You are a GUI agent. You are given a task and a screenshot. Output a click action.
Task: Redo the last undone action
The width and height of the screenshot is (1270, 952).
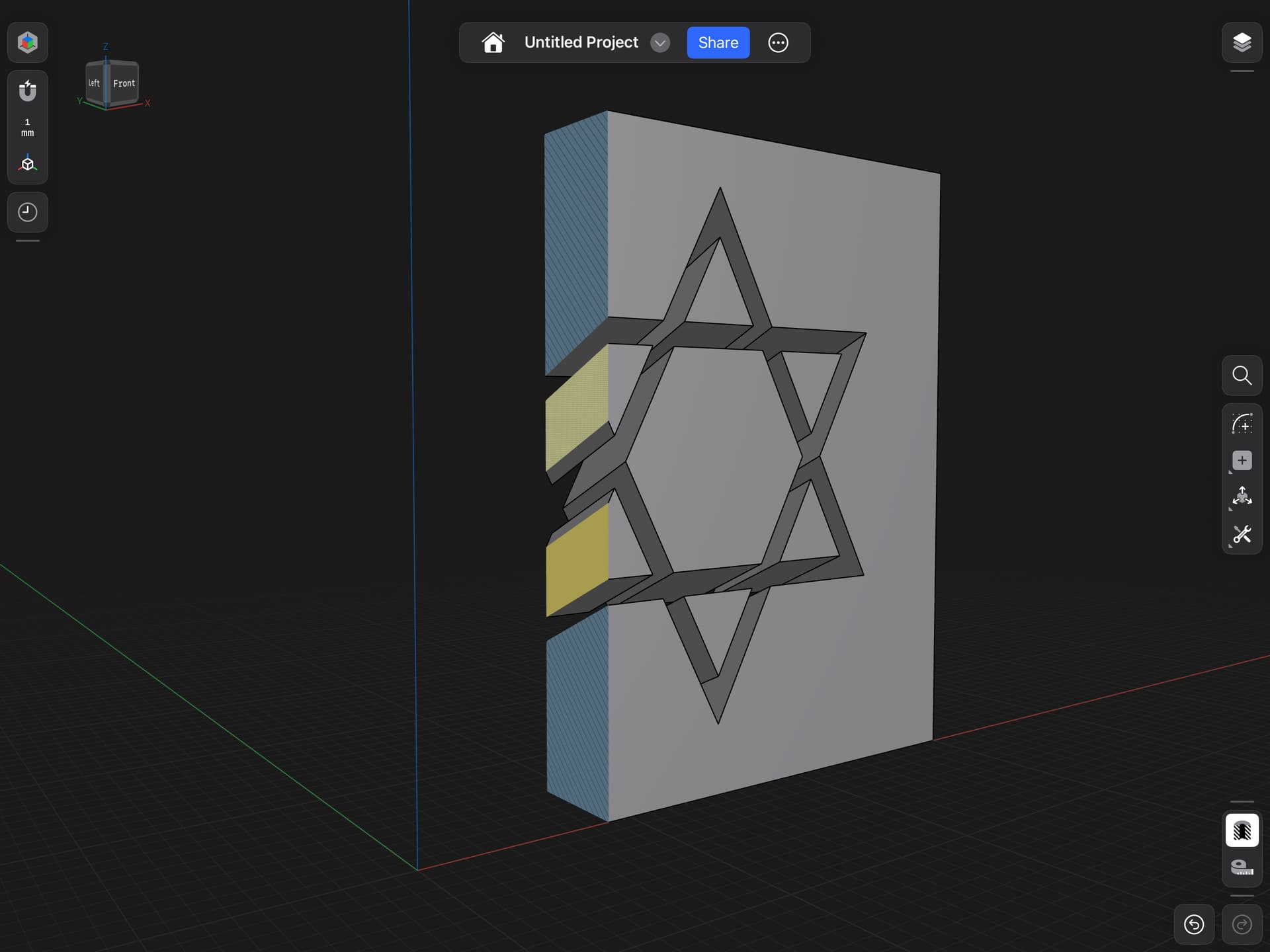click(1242, 924)
